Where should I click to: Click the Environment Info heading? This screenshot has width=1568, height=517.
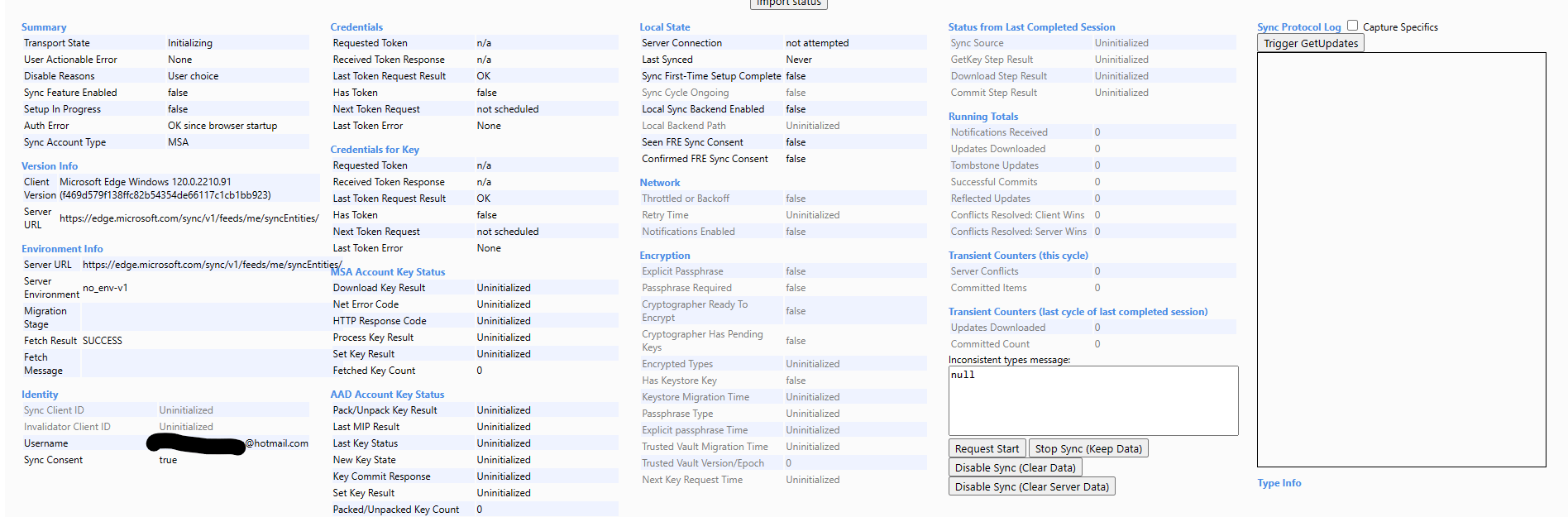point(62,249)
